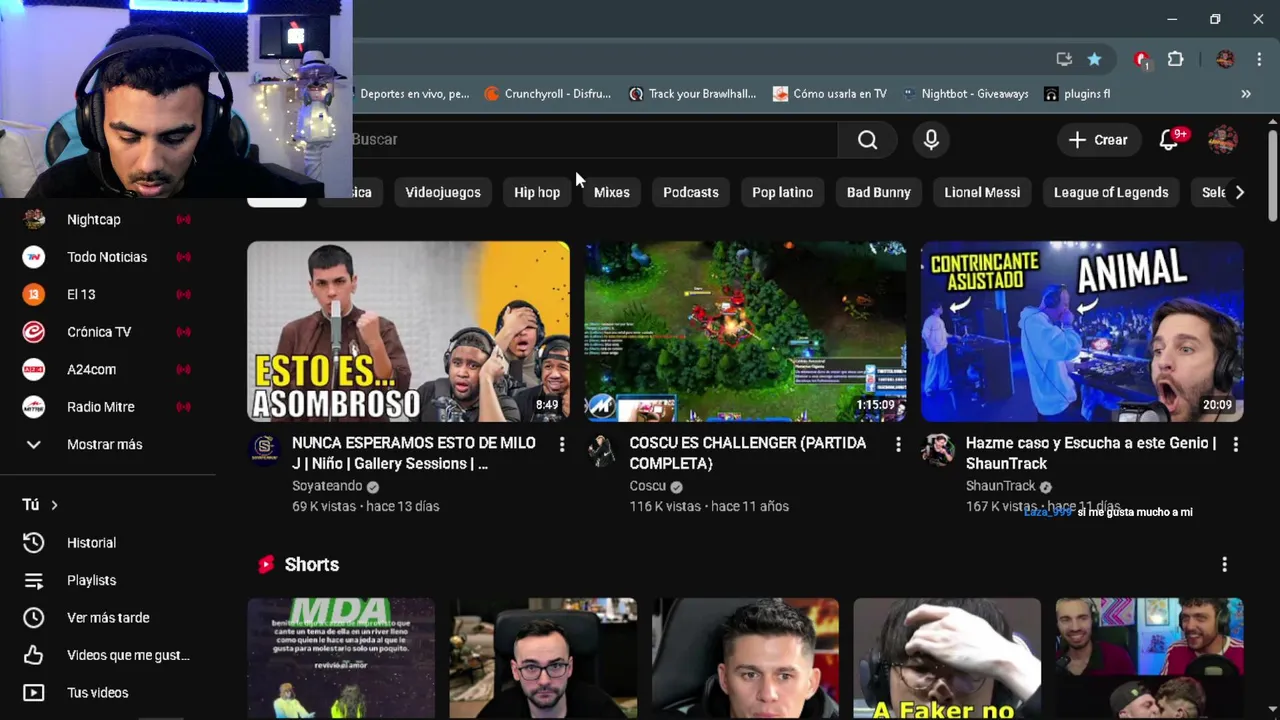Select the Pop latino filter chip
The image size is (1280, 720).
782,192
